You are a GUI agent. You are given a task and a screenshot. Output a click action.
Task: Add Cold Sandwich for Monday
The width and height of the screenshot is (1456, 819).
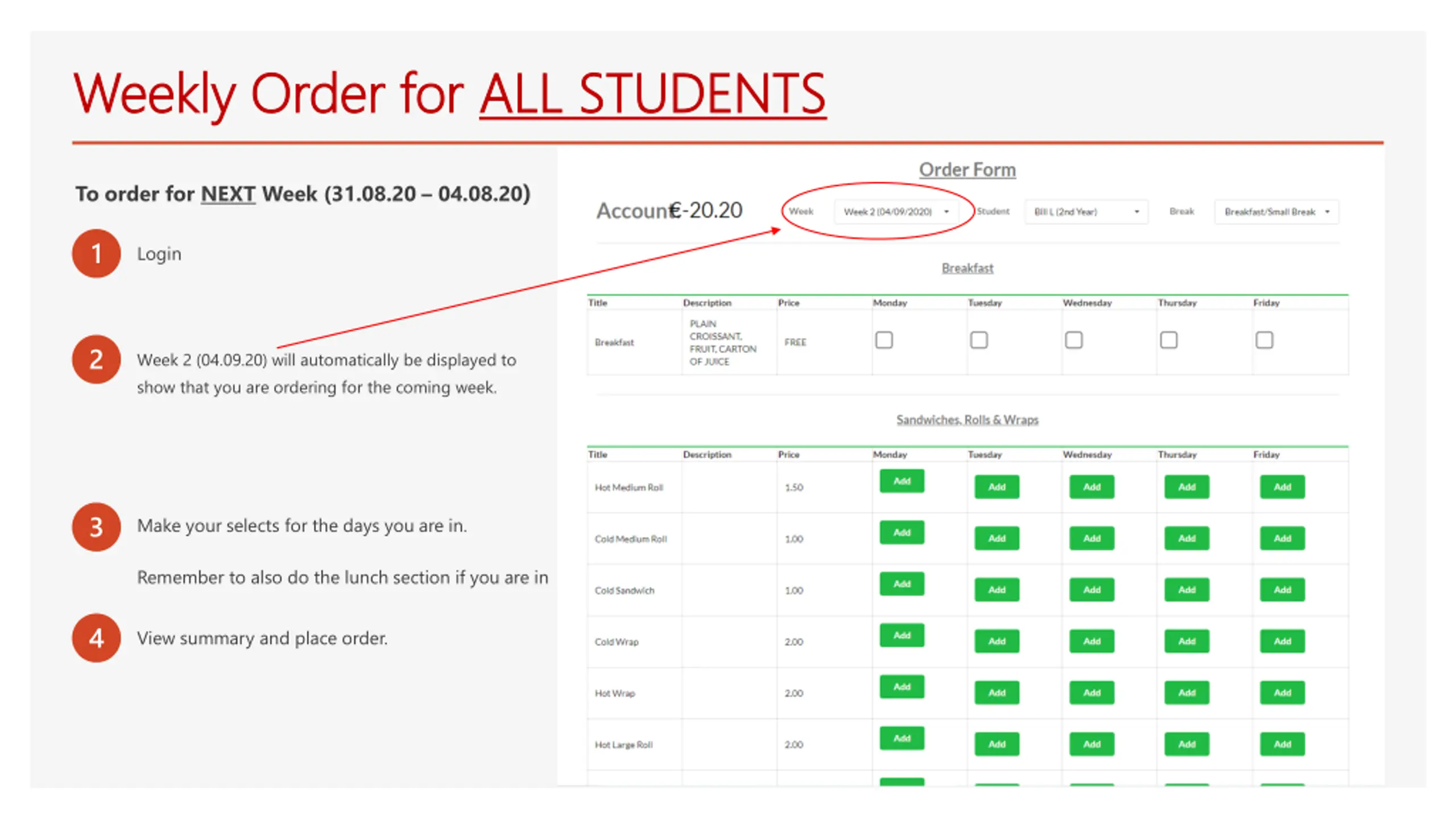(902, 584)
